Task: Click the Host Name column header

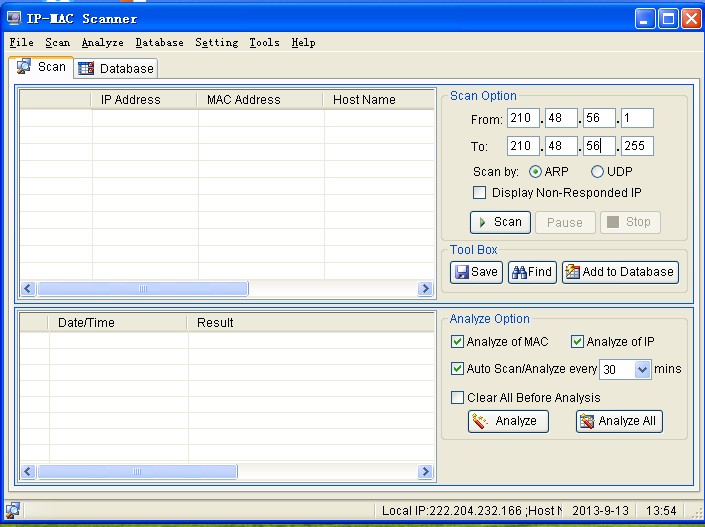Action: coord(379,99)
